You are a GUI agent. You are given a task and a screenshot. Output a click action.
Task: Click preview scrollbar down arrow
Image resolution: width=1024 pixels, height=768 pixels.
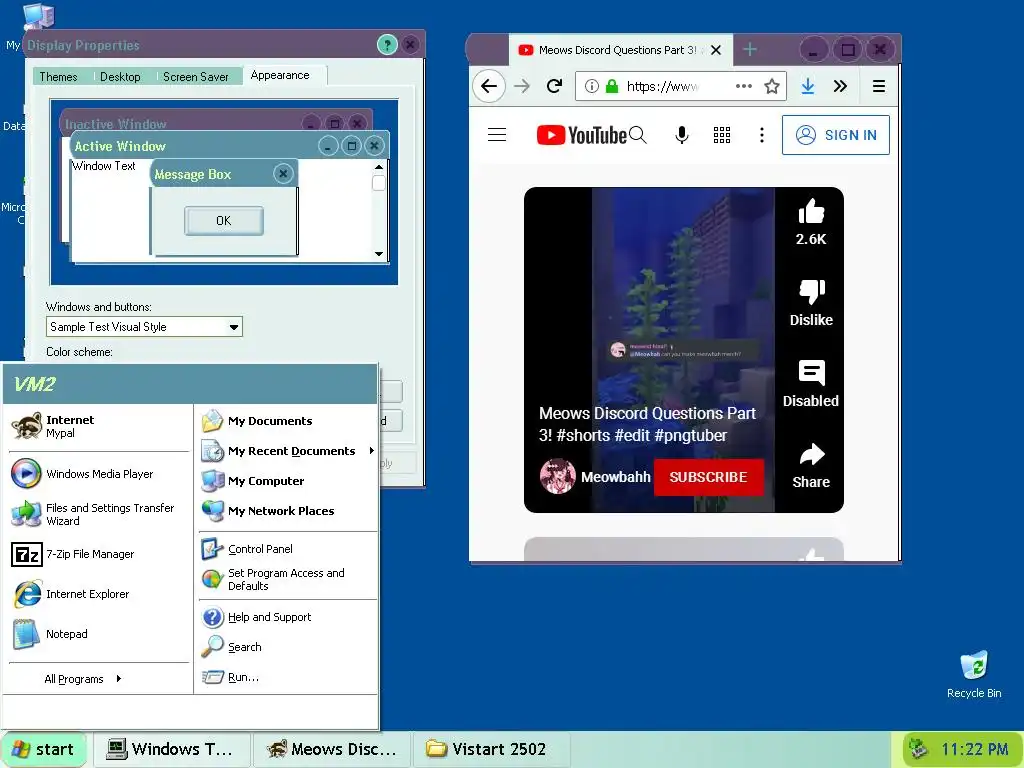coord(379,253)
